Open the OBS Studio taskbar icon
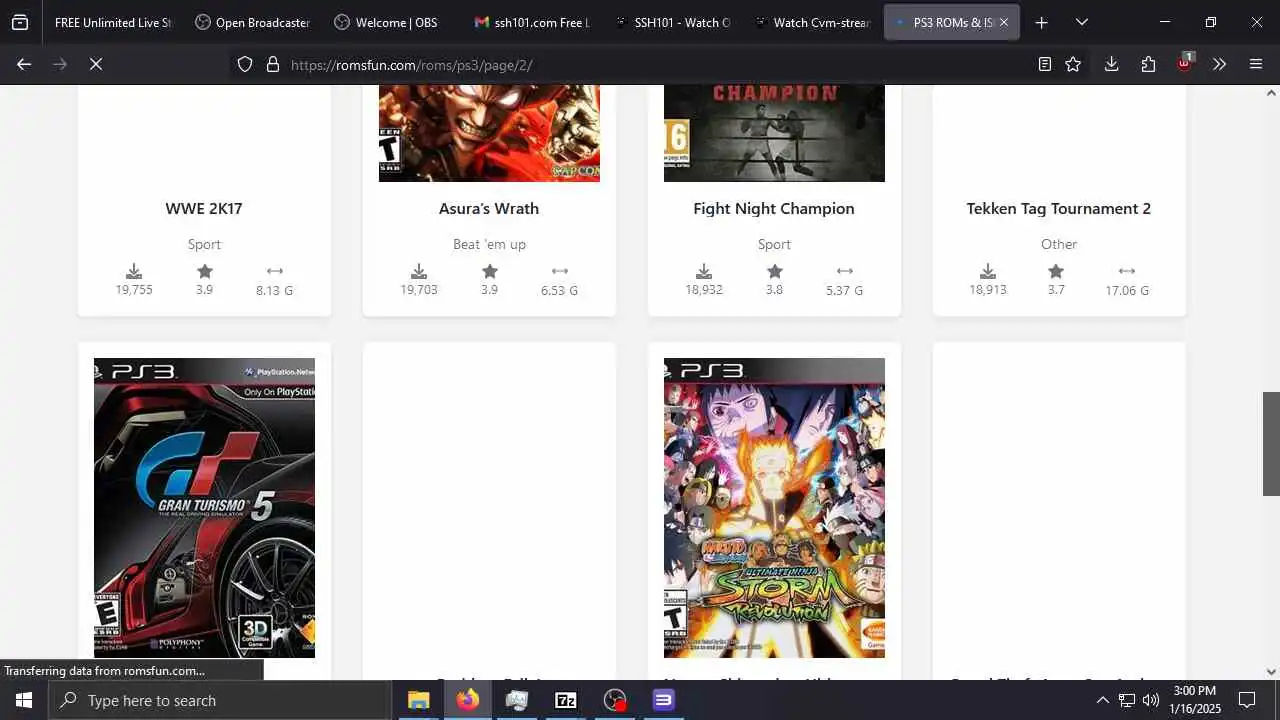The height and width of the screenshot is (720, 1280). (614, 700)
